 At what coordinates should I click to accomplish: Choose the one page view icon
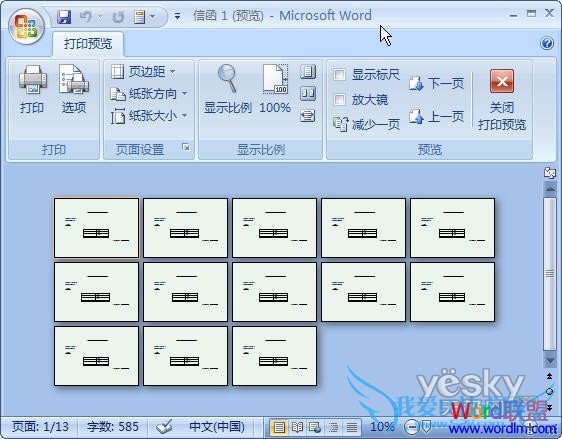point(308,72)
